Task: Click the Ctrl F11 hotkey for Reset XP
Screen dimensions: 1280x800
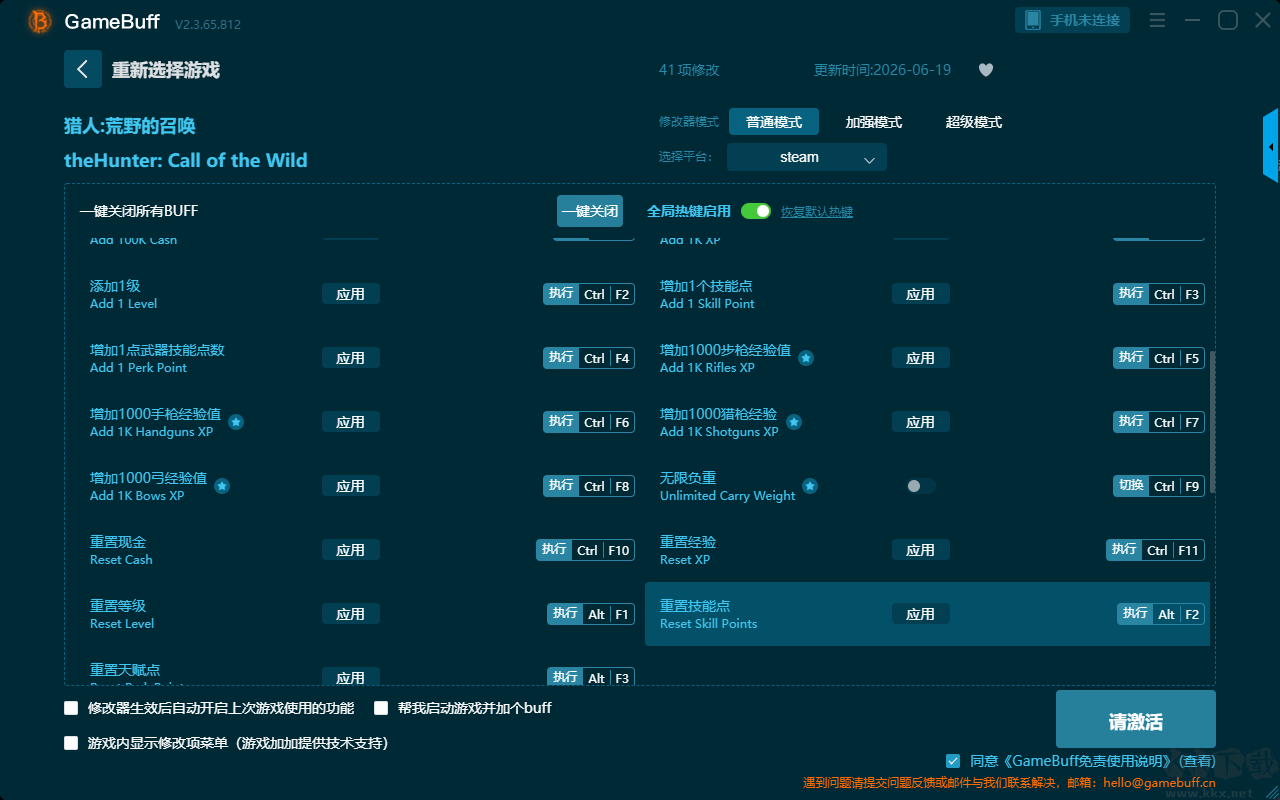Action: click(x=1156, y=550)
